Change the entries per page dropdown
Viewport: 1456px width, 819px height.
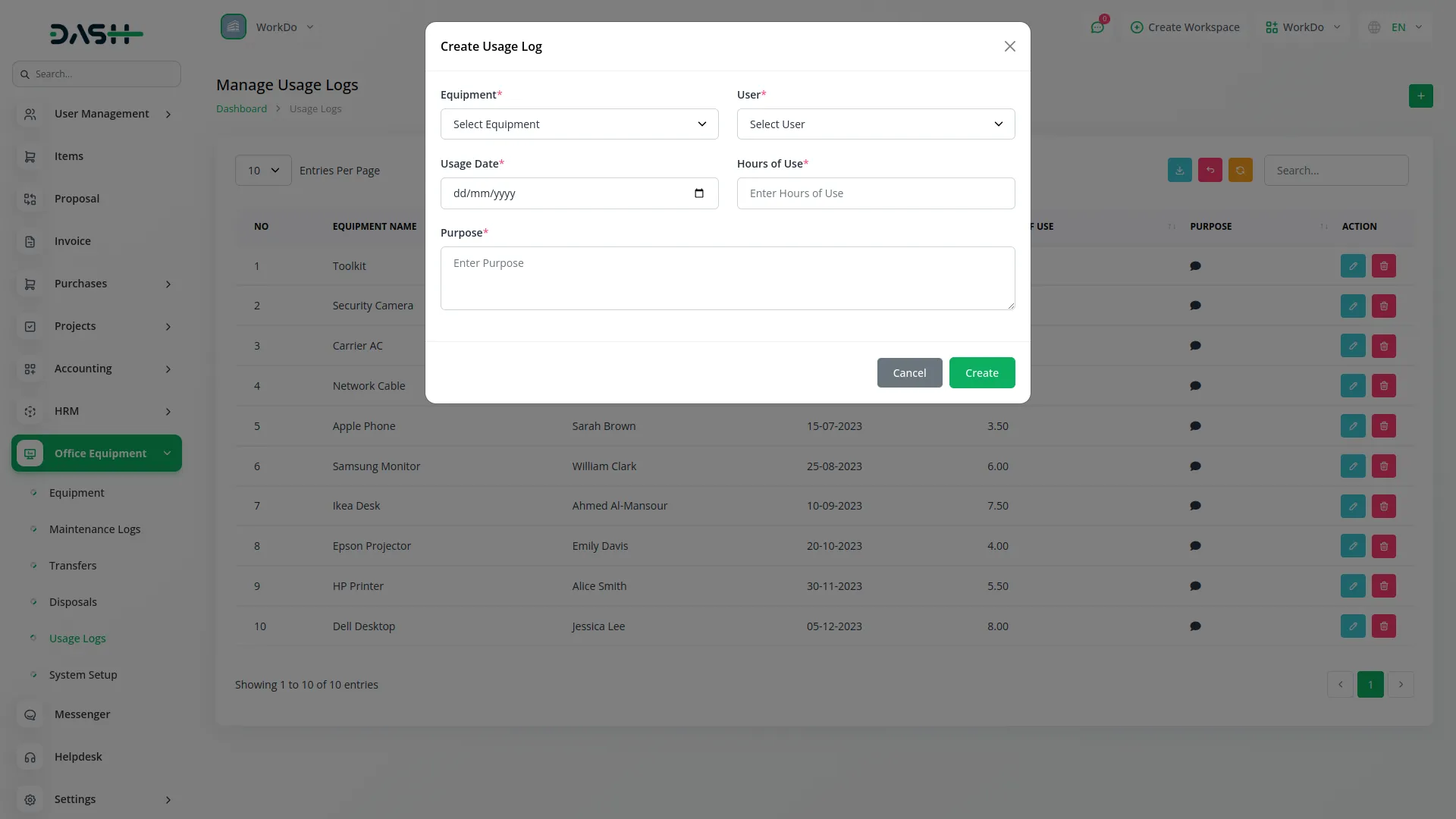263,171
